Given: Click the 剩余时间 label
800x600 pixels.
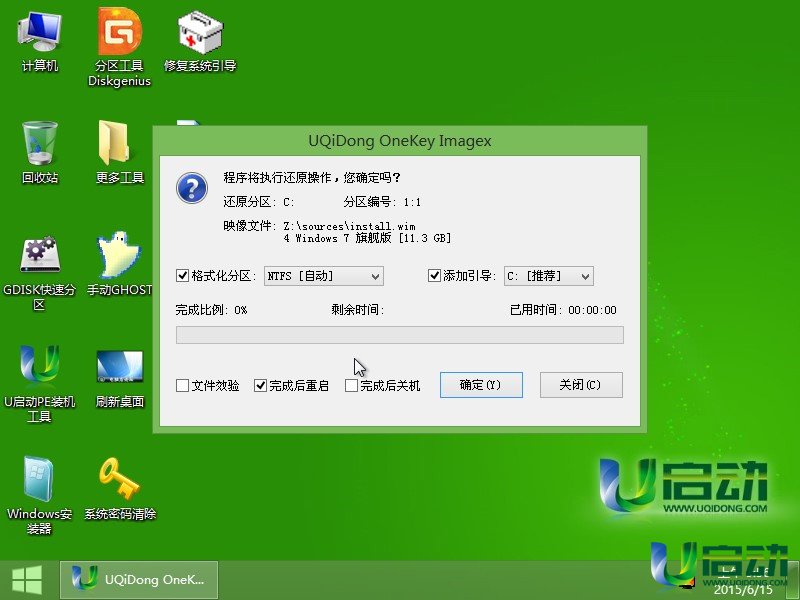Looking at the screenshot, I should (357, 310).
